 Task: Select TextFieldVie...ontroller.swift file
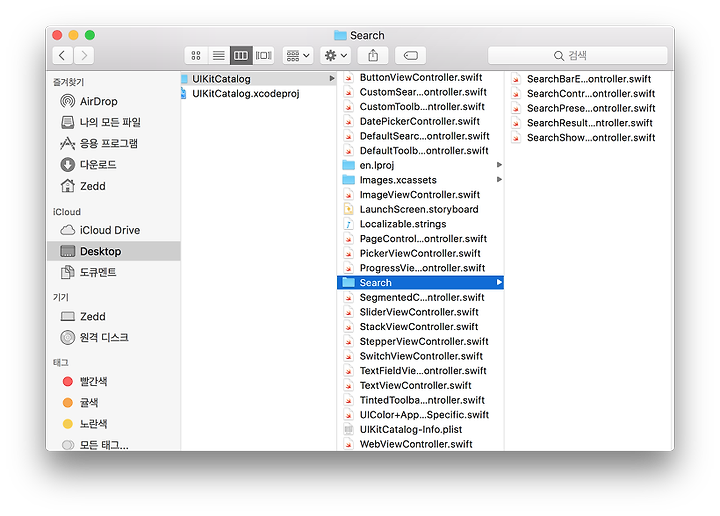pyautogui.click(x=420, y=371)
